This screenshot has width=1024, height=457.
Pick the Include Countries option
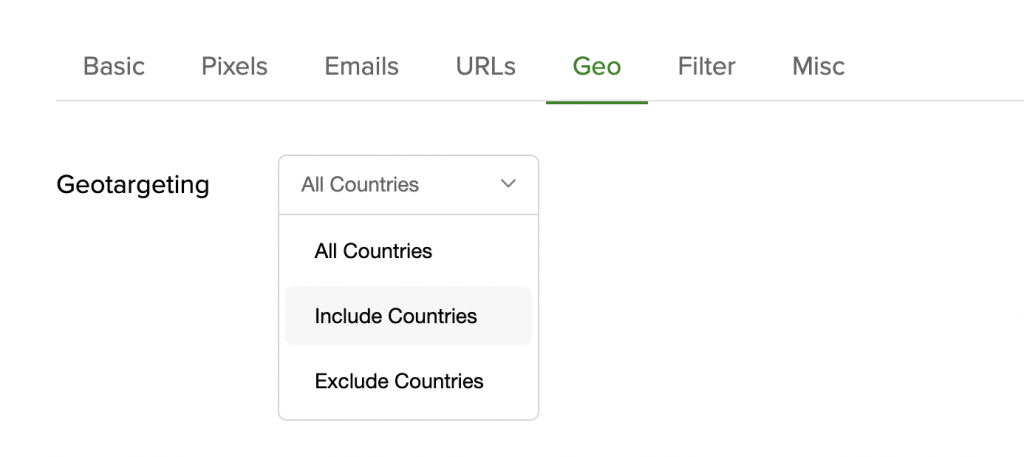click(395, 316)
